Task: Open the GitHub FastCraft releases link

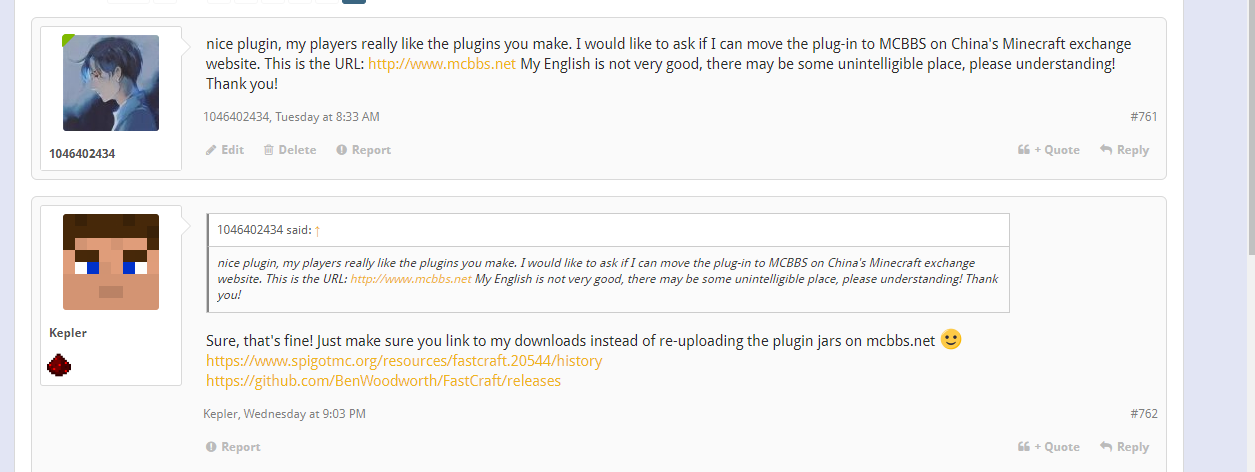Action: pos(383,381)
